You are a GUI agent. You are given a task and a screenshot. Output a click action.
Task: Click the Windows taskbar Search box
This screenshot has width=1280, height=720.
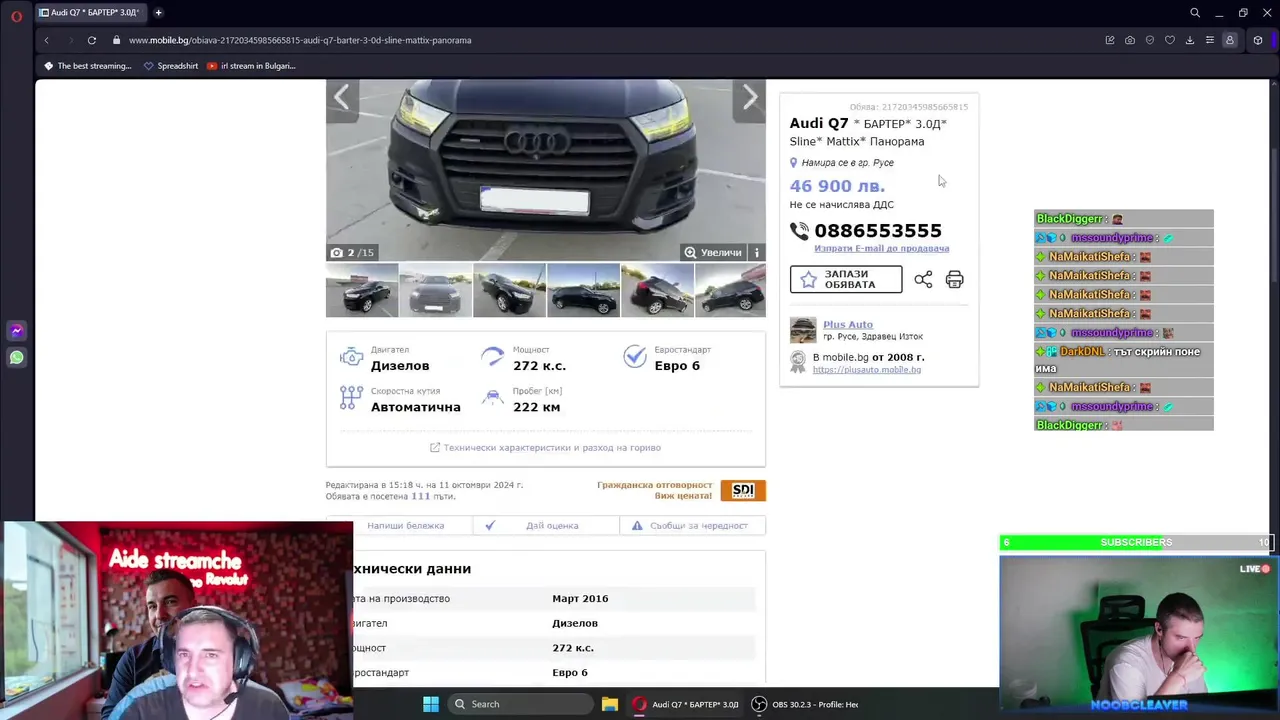520,704
